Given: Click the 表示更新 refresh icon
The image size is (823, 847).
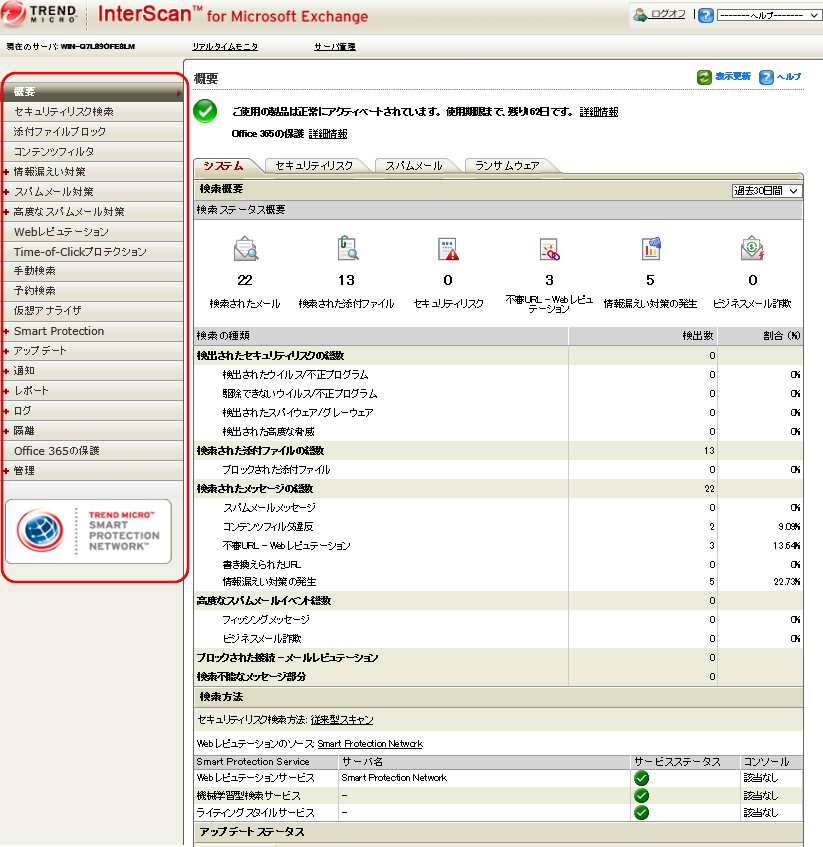Looking at the screenshot, I should coord(704,77).
